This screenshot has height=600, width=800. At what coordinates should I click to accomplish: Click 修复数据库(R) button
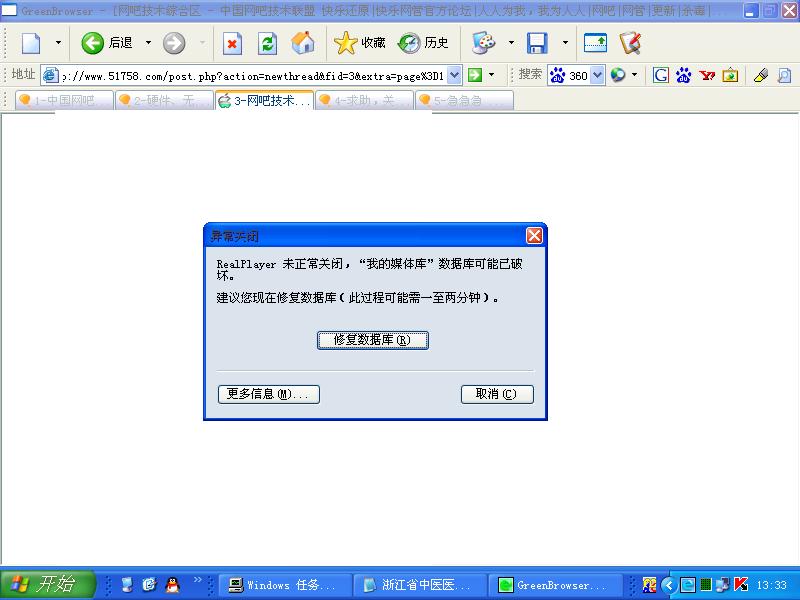[372, 340]
